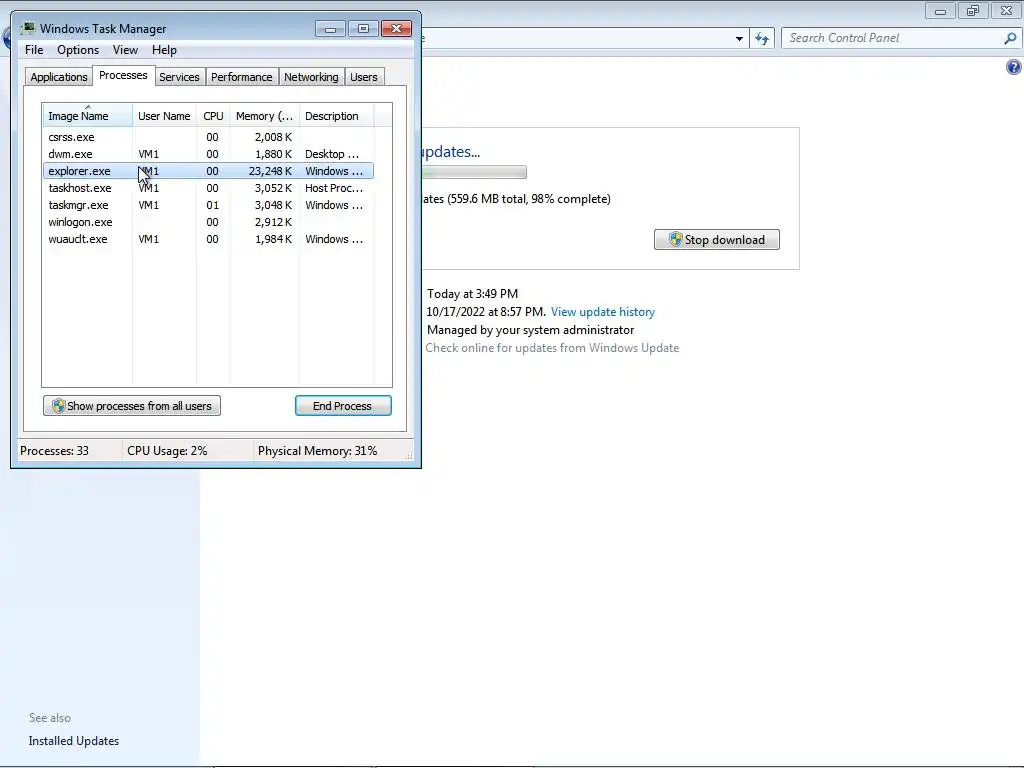
Task: Click the 23,248 K memory value
Action: click(270, 171)
